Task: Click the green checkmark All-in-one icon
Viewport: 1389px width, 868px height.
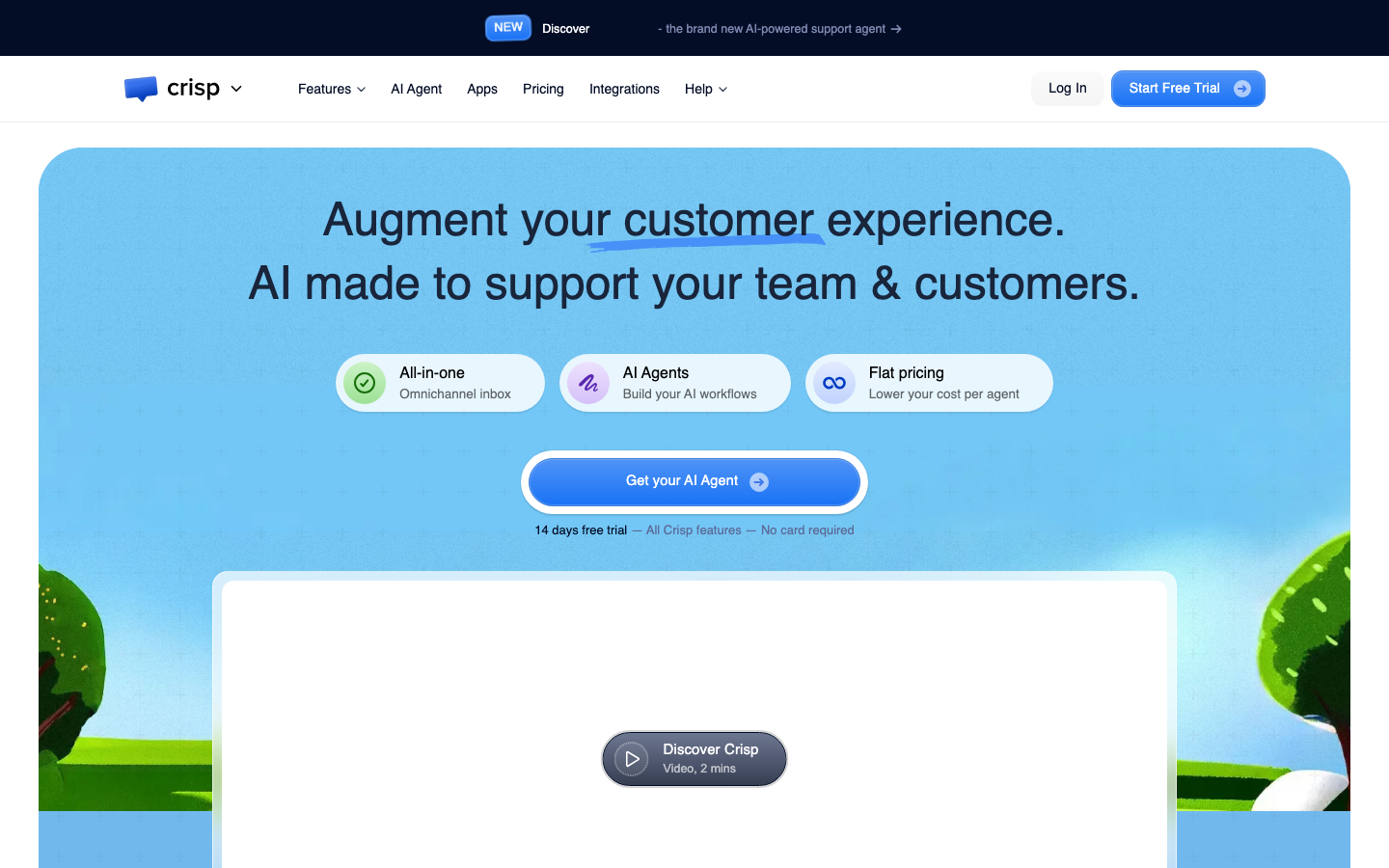Action: (365, 383)
